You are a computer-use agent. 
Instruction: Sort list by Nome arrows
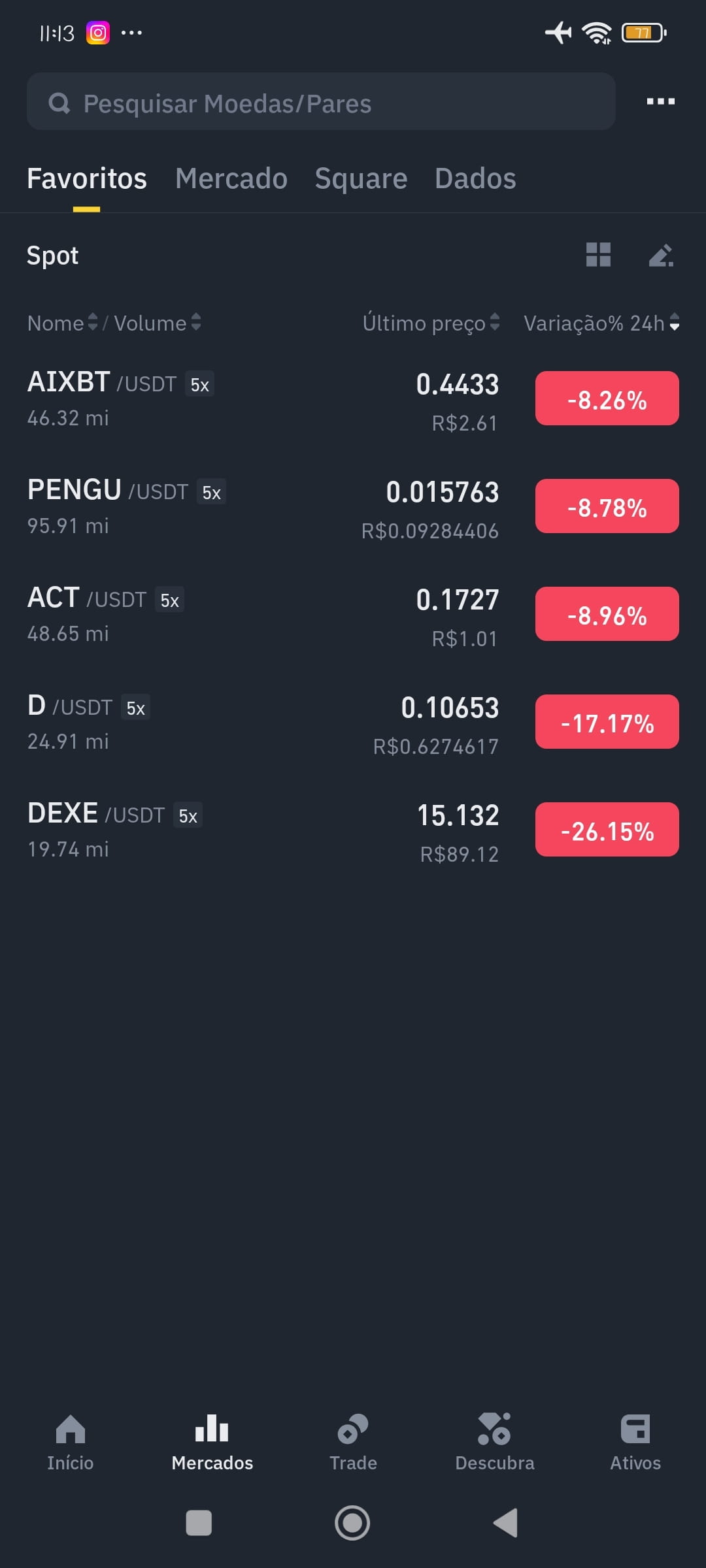tap(93, 322)
